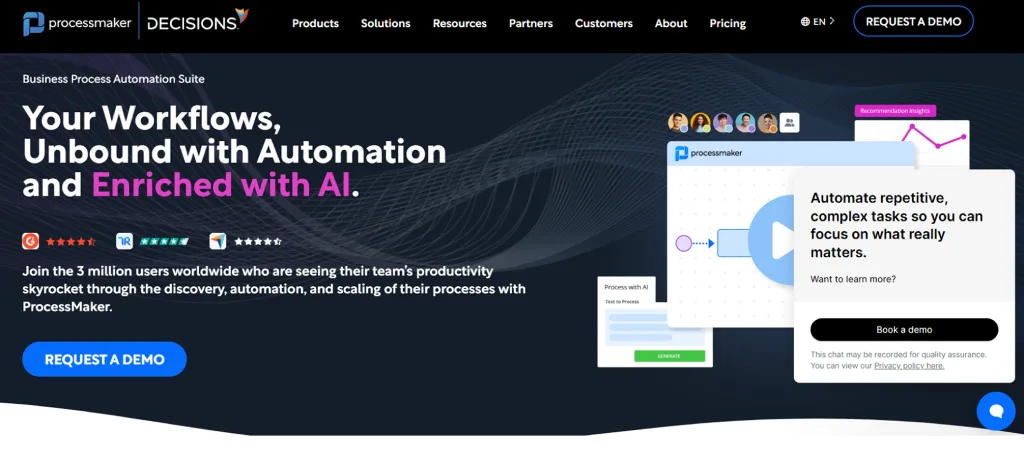Screen dimensions: 1024x464
Task: Expand the EN language selector chevron
Action: pos(832,21)
